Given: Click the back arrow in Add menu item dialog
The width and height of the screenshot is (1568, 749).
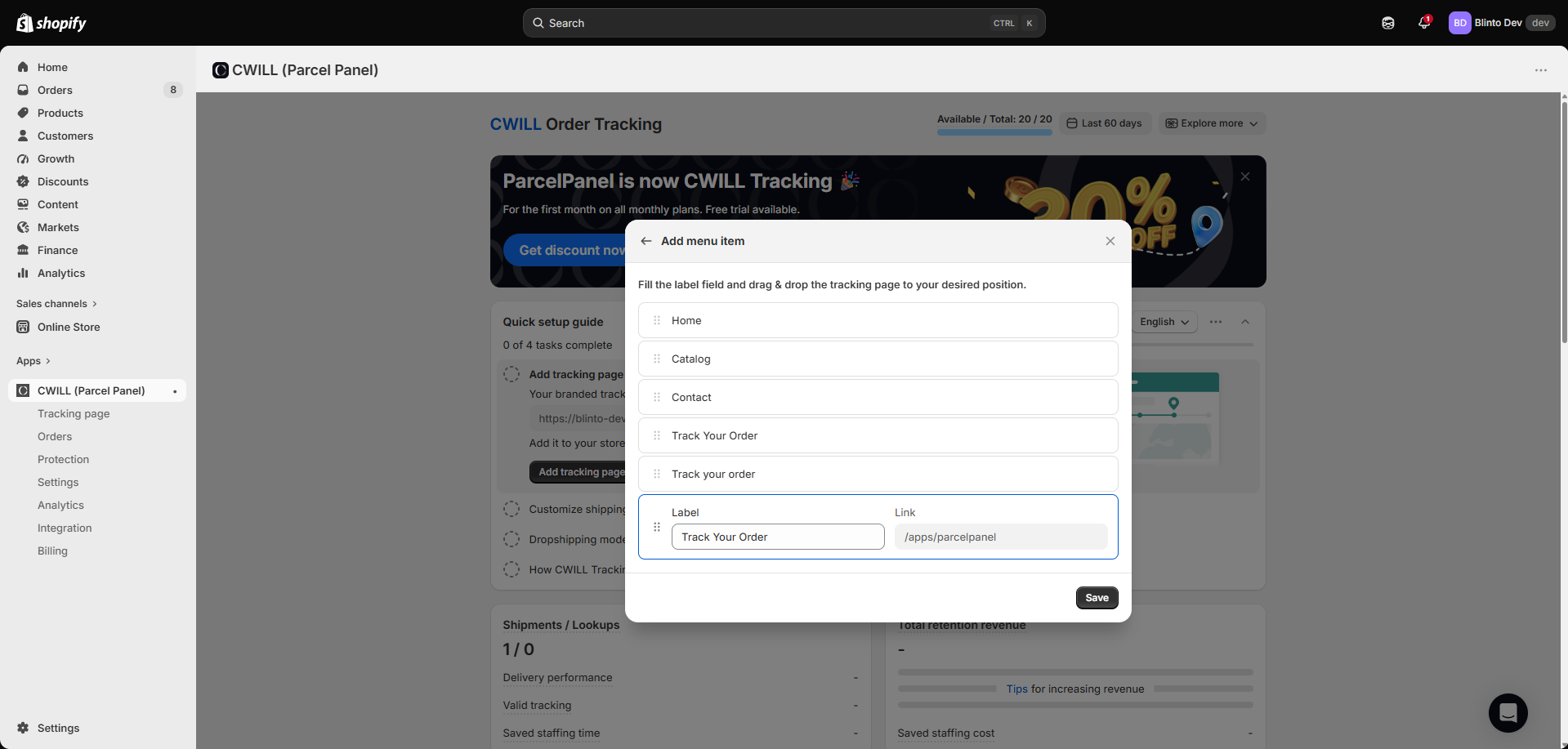Looking at the screenshot, I should pos(646,241).
